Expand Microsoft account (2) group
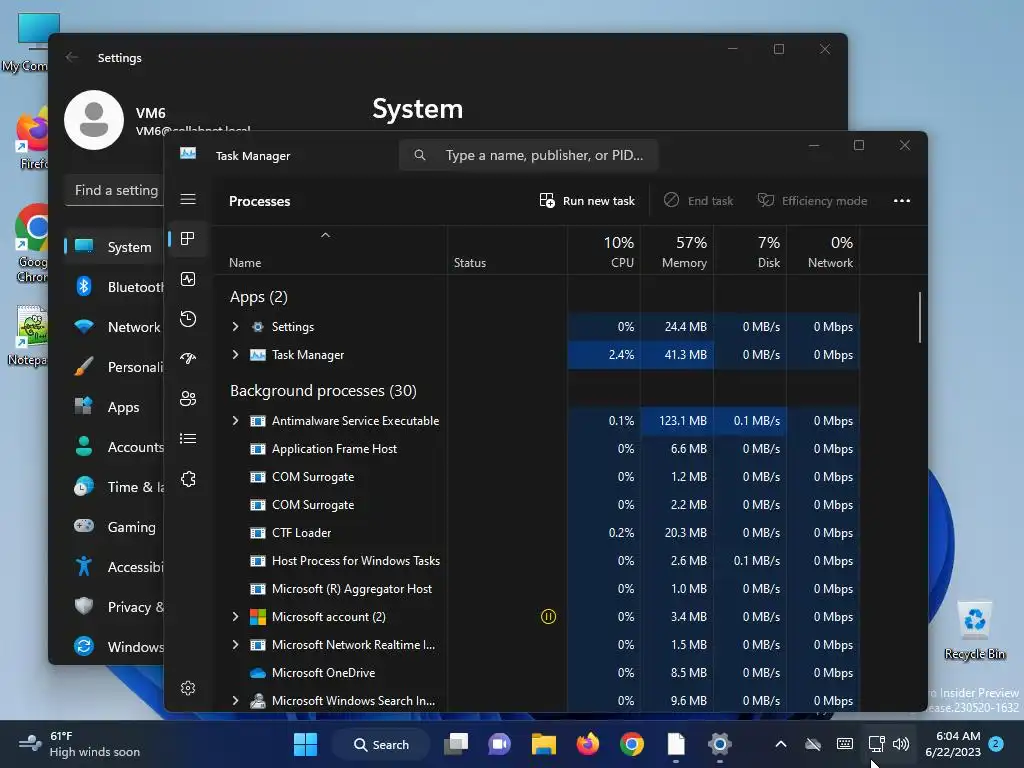The height and width of the screenshot is (768, 1024). 235,616
